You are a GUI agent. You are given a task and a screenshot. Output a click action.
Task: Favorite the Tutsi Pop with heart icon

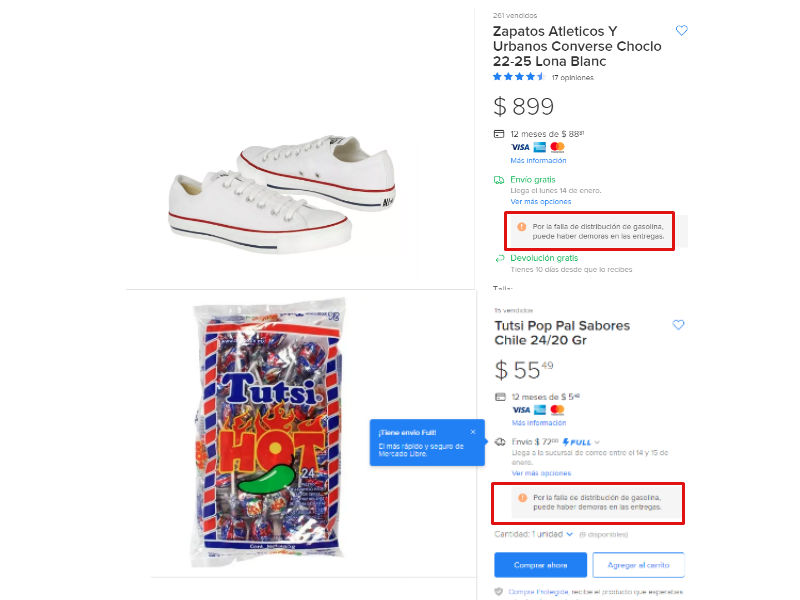[x=678, y=325]
